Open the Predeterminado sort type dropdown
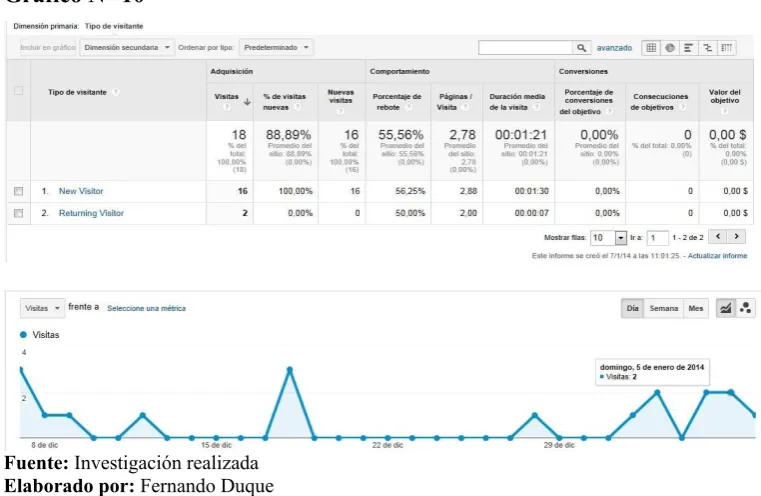 point(276,48)
